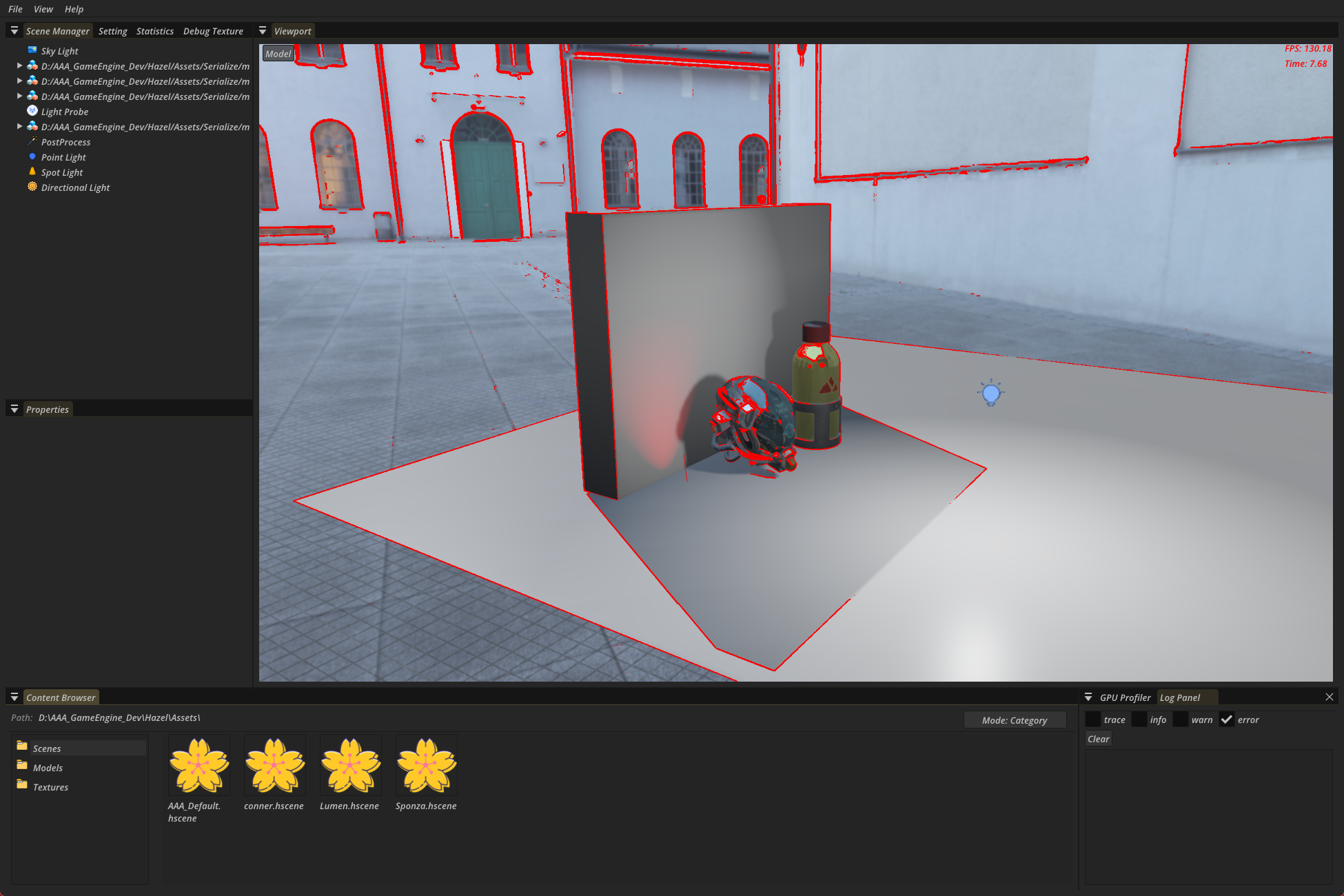
Task: Select the PostProcess wand icon
Action: [32, 141]
